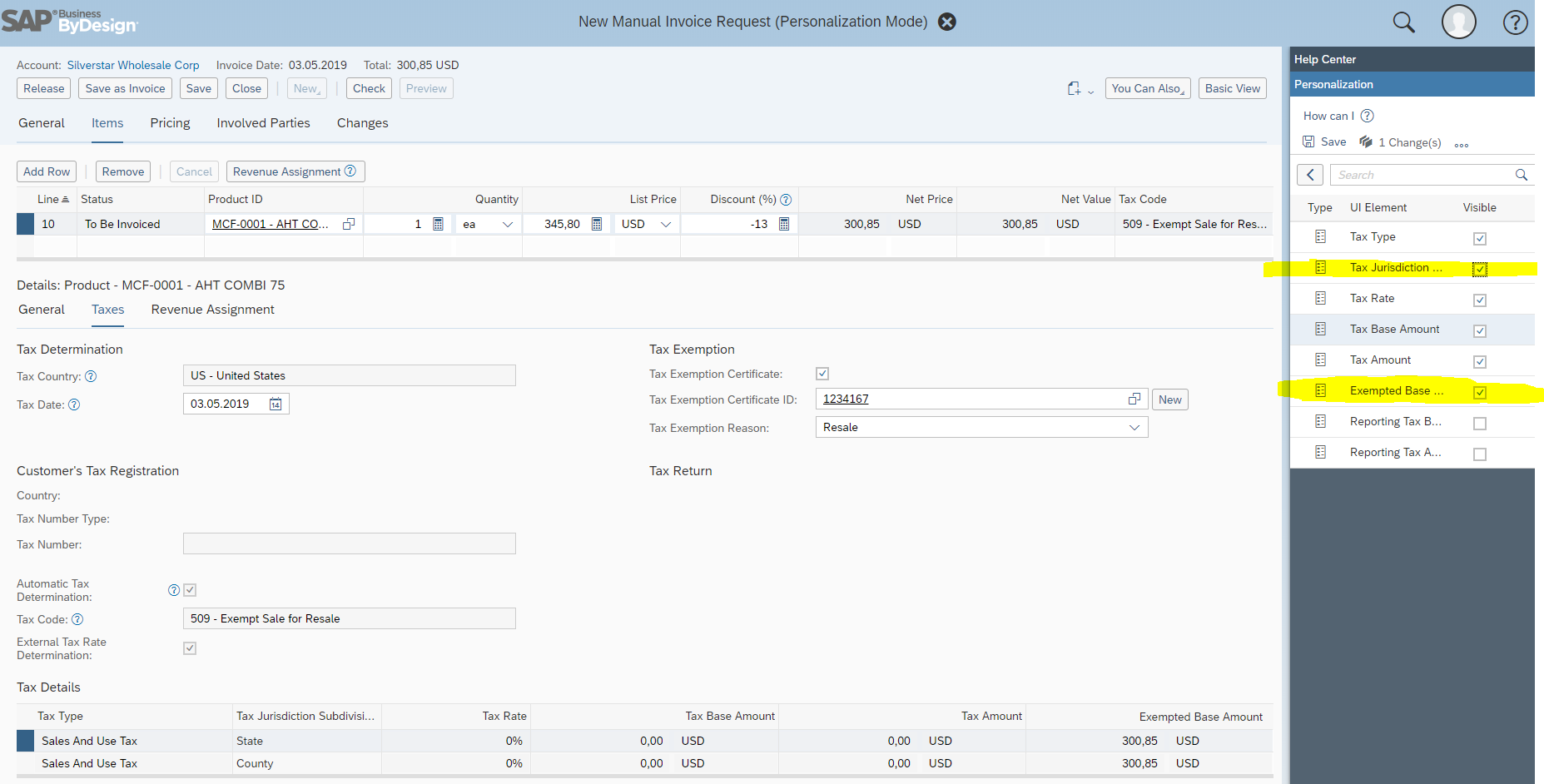Open the You Can Also menu
The height and width of the screenshot is (784, 1544).
1147,88
